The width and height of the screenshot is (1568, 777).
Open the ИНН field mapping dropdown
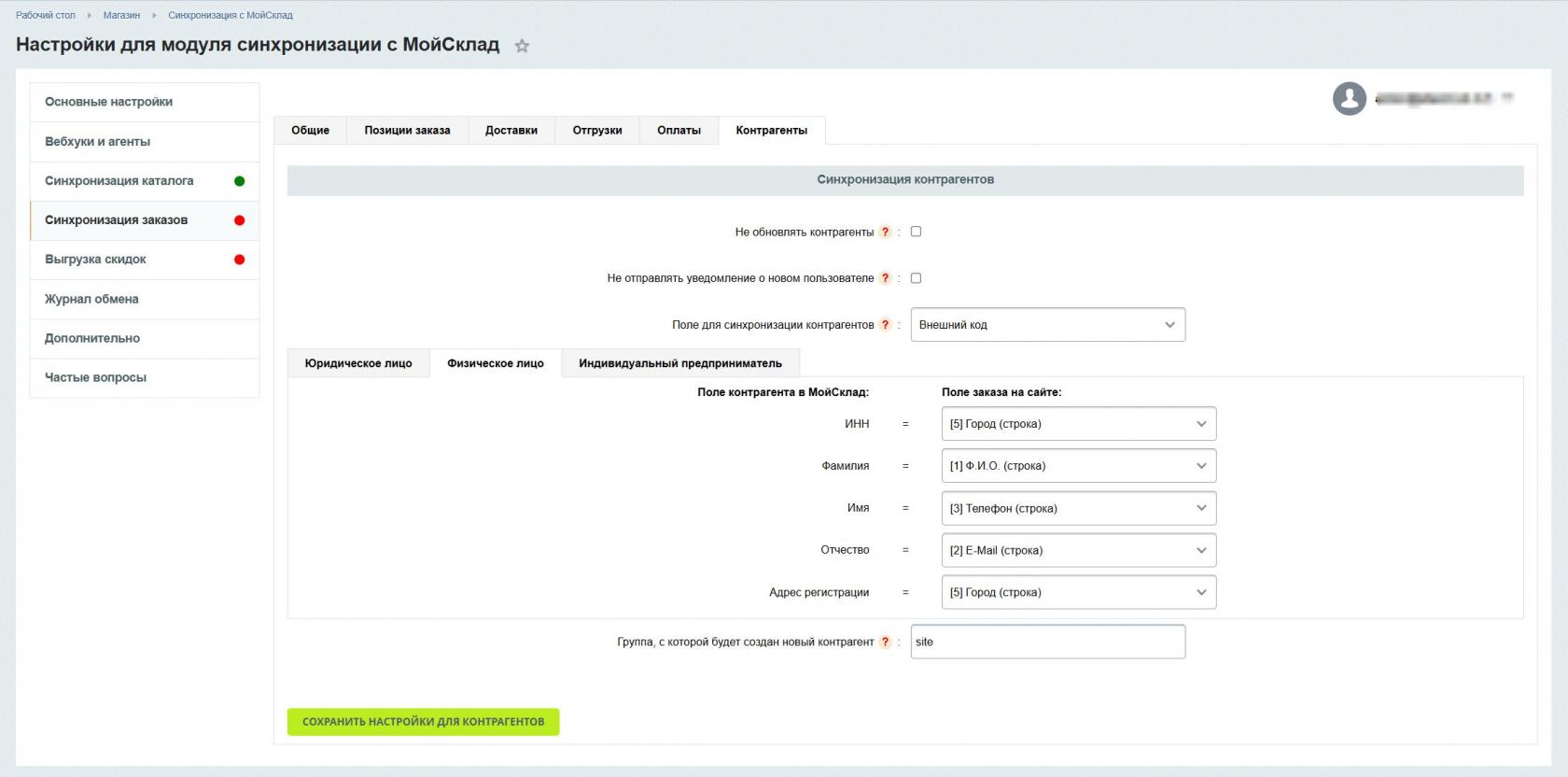[1079, 424]
